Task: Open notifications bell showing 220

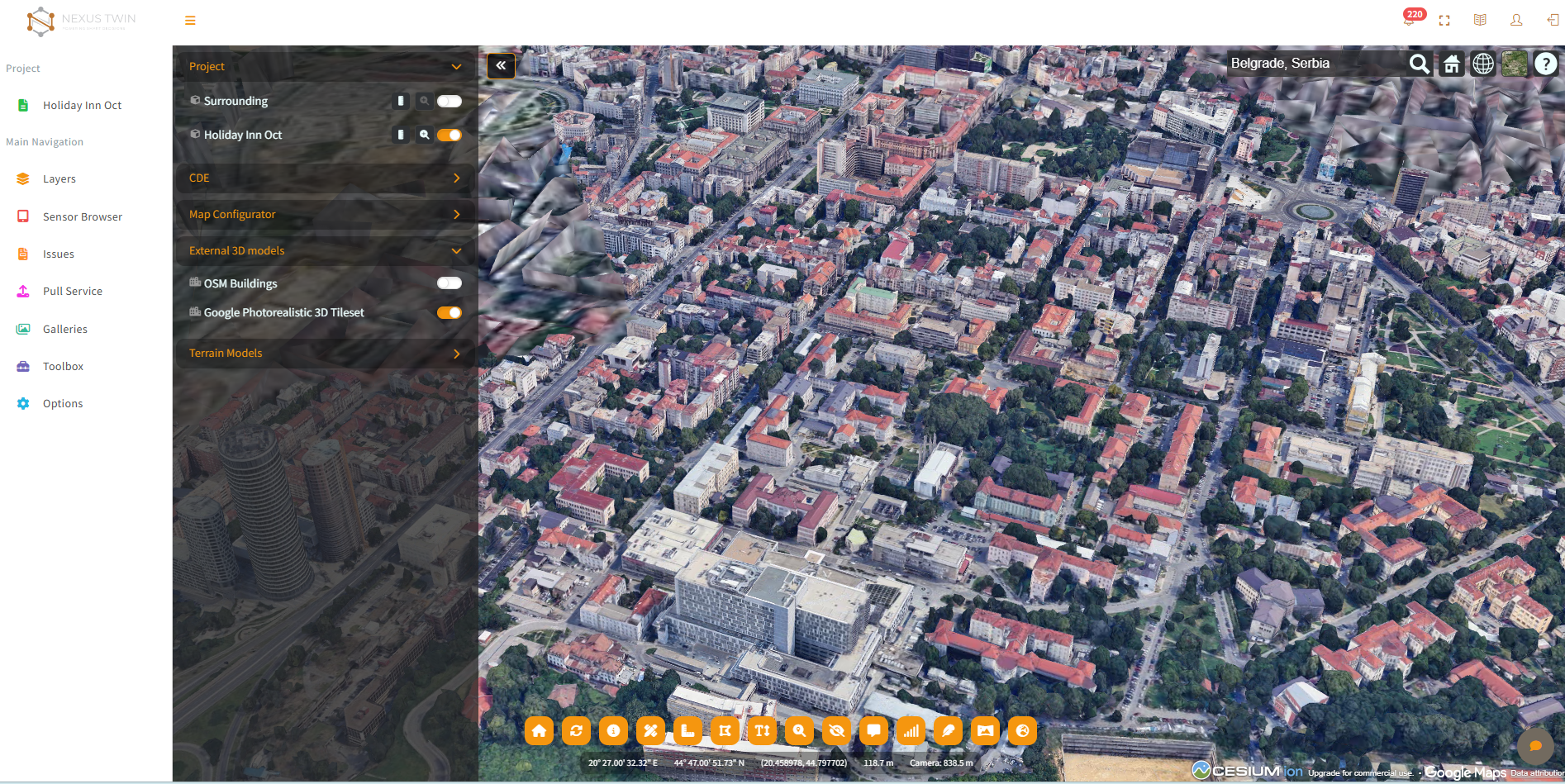Action: click(x=1410, y=19)
